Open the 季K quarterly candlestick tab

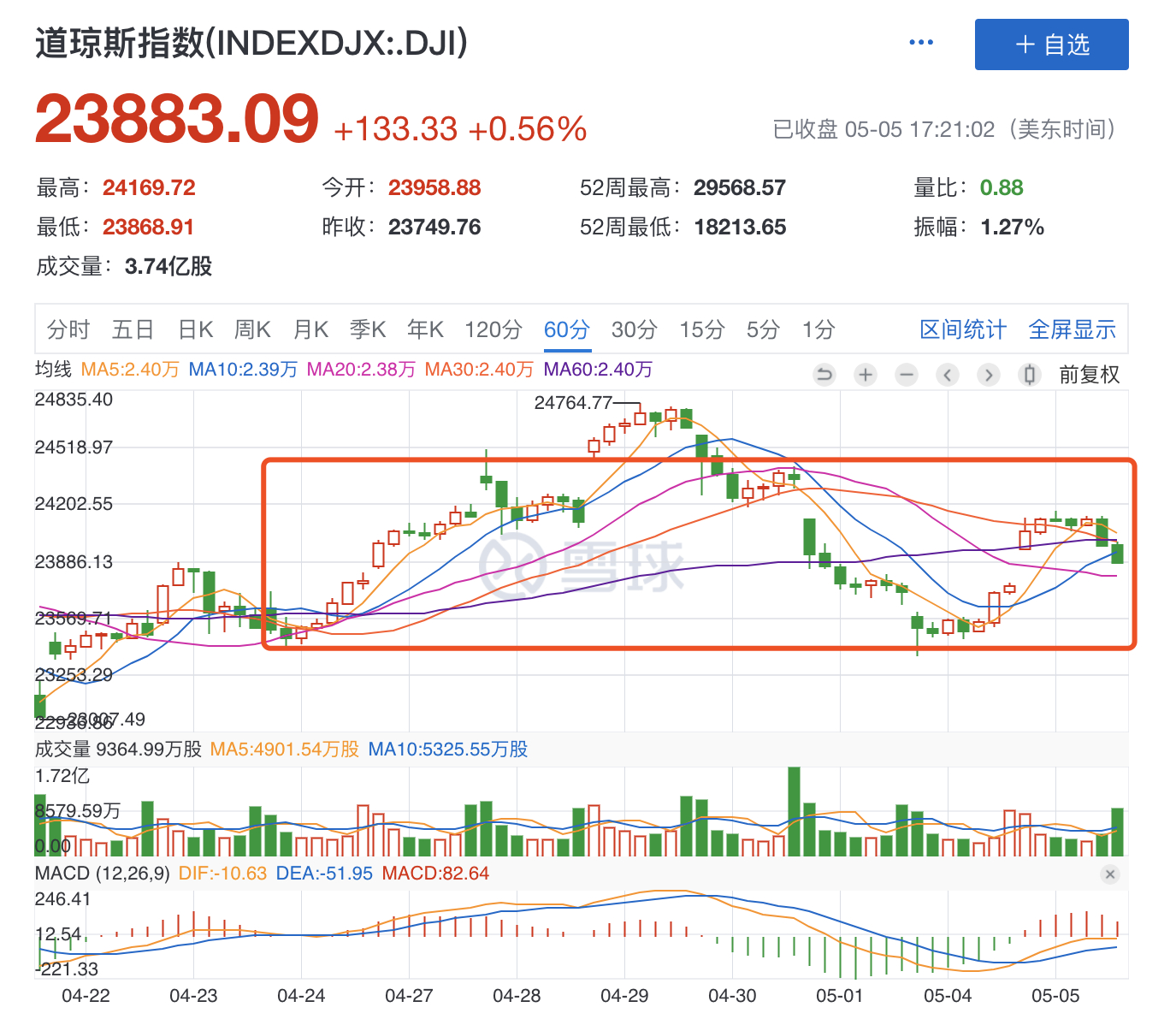(x=368, y=329)
